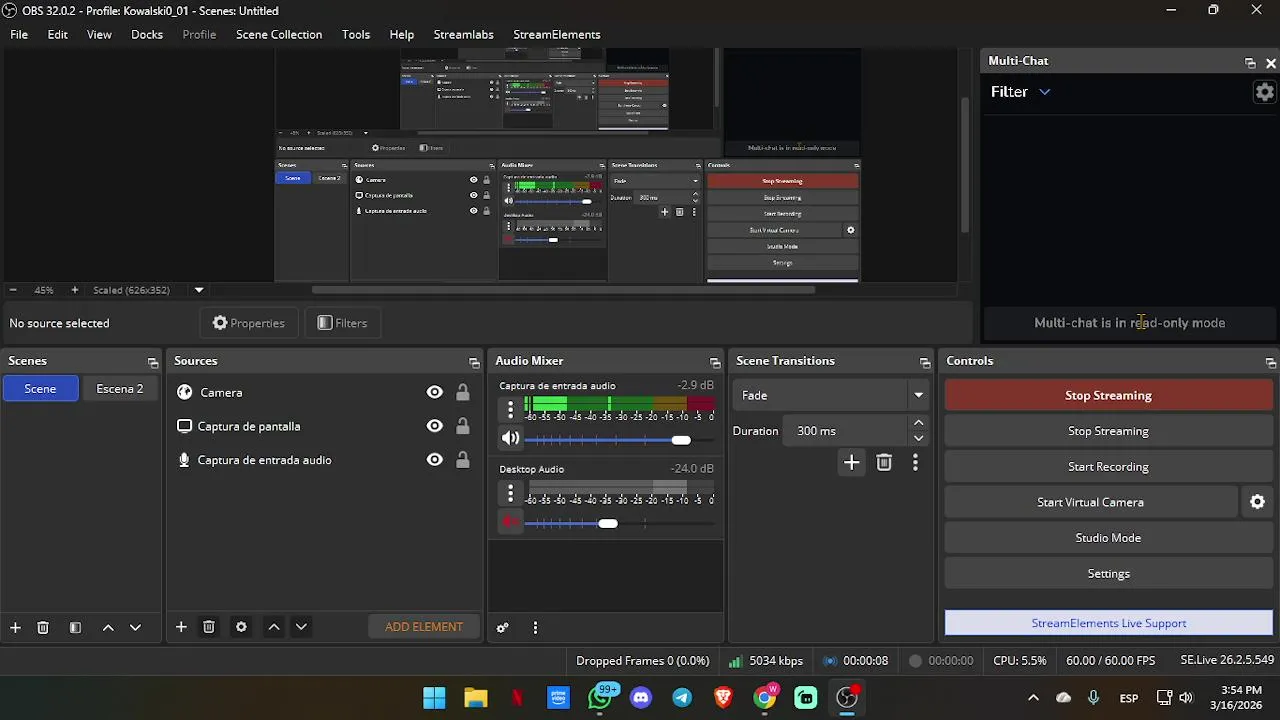
Task: Zoom out the preview with minus
Action: (13, 290)
